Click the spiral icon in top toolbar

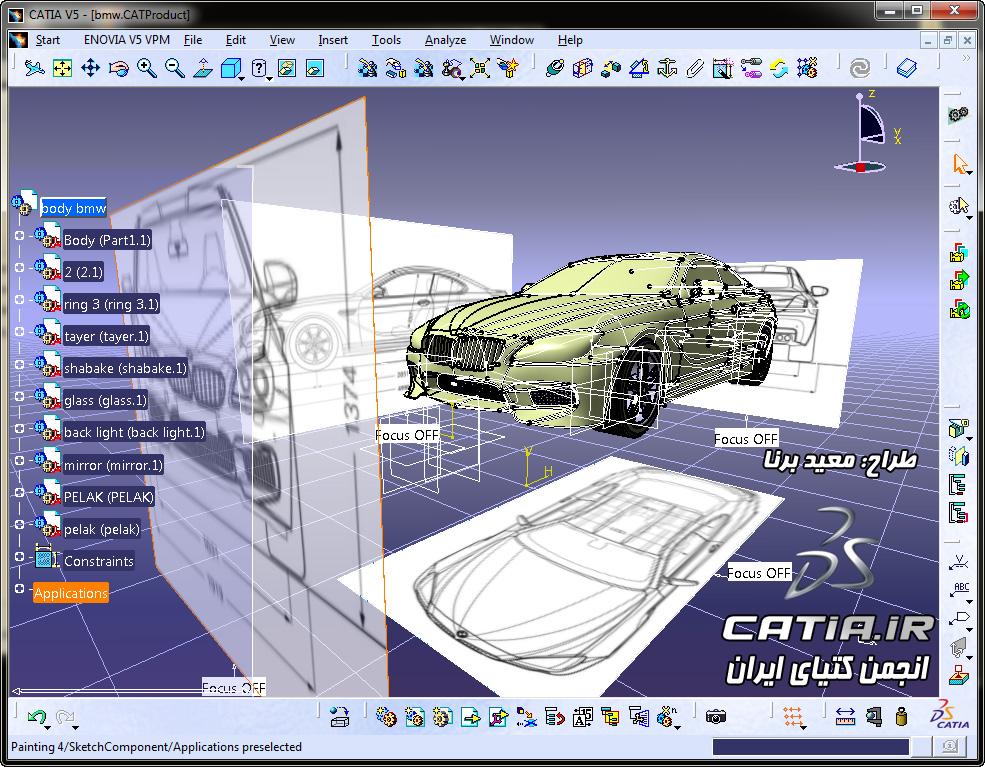coord(859,68)
